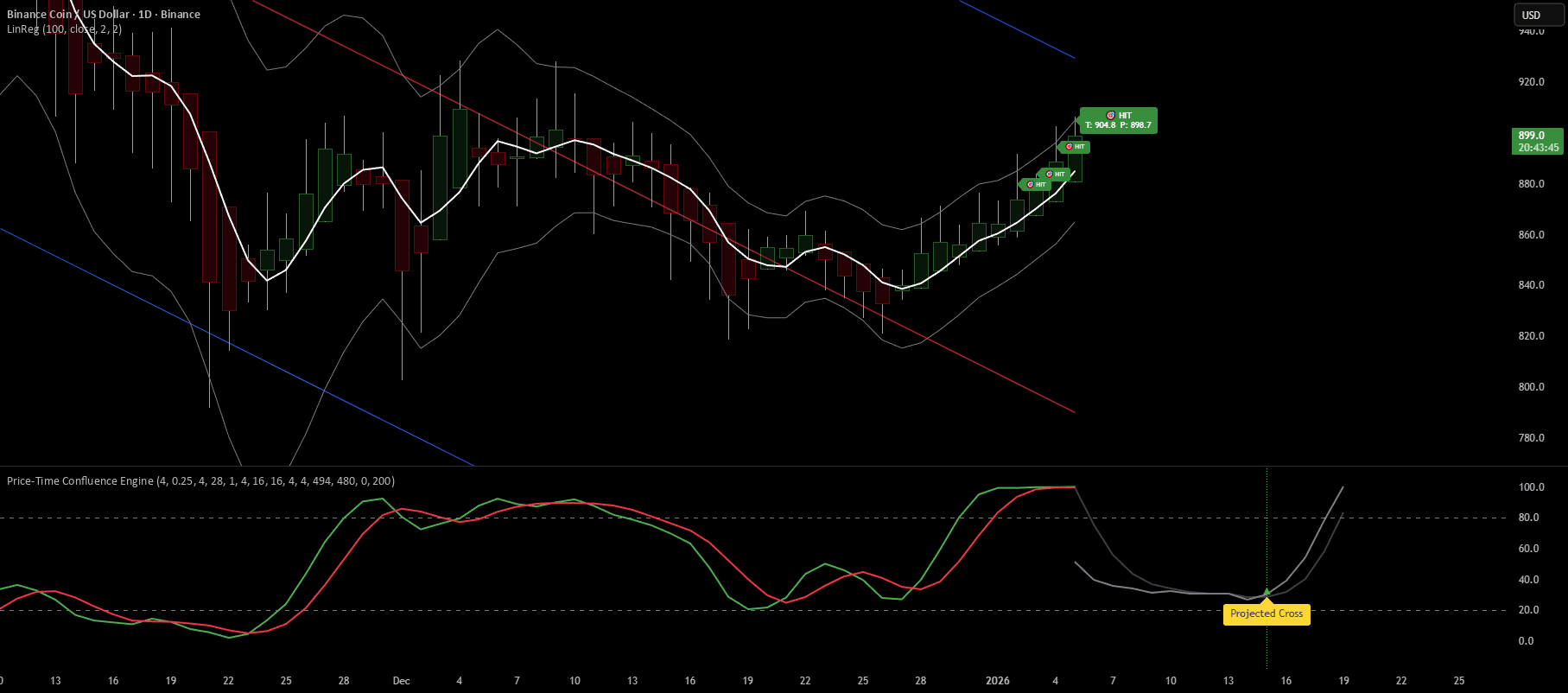Image resolution: width=1568 pixels, height=693 pixels.
Task: Click the lowest, leftmost HIT signal marker
Action: pyautogui.click(x=1036, y=185)
